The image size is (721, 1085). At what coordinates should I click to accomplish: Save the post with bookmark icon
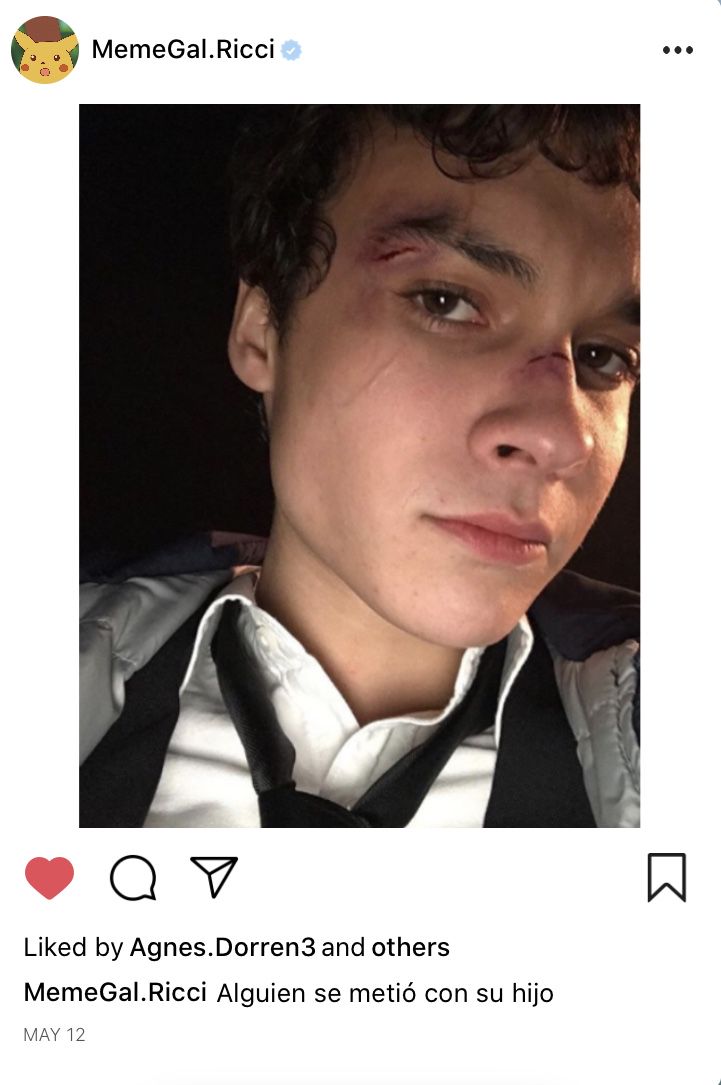[666, 877]
